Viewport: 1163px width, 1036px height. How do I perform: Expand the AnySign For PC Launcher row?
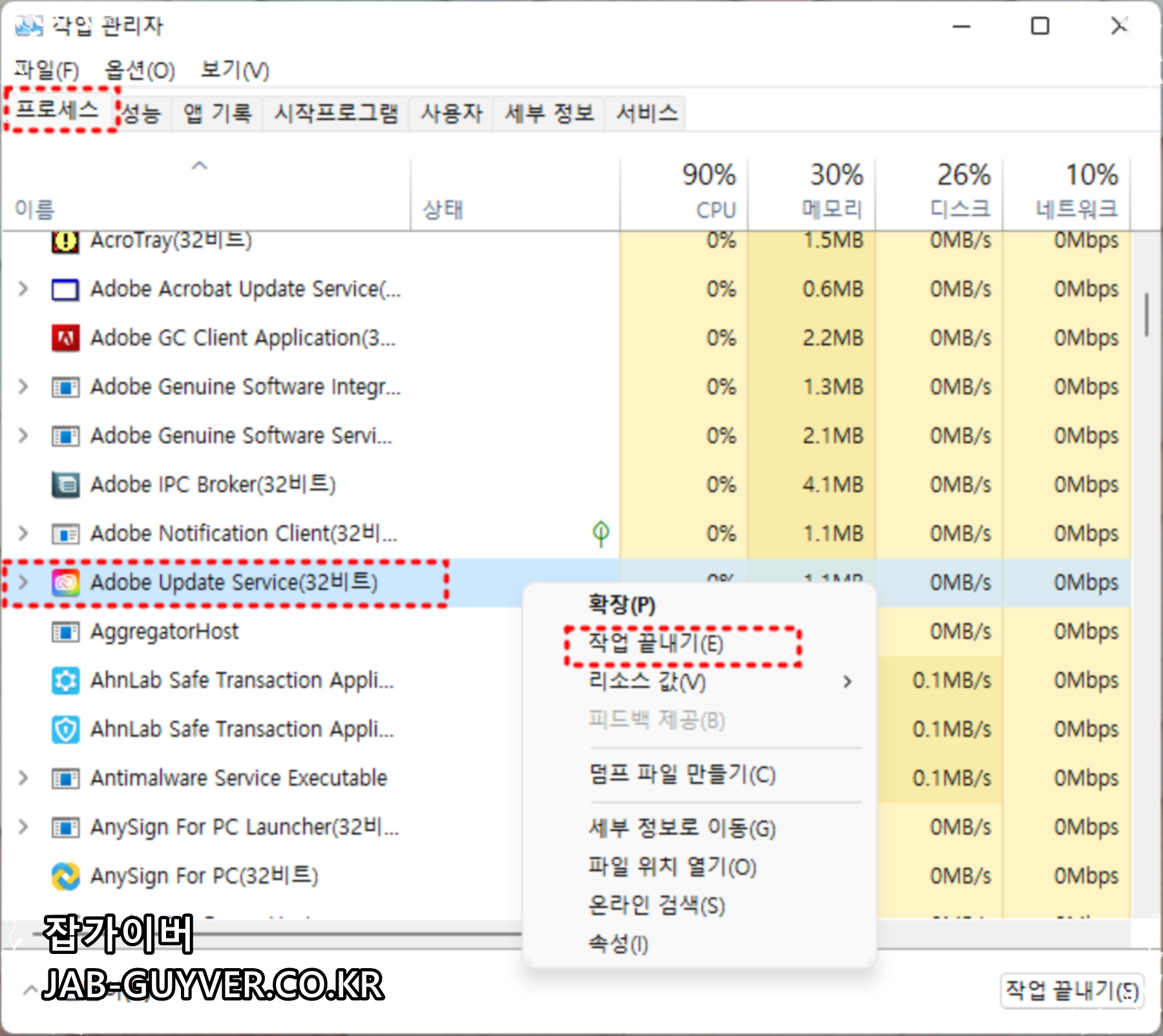tap(23, 827)
